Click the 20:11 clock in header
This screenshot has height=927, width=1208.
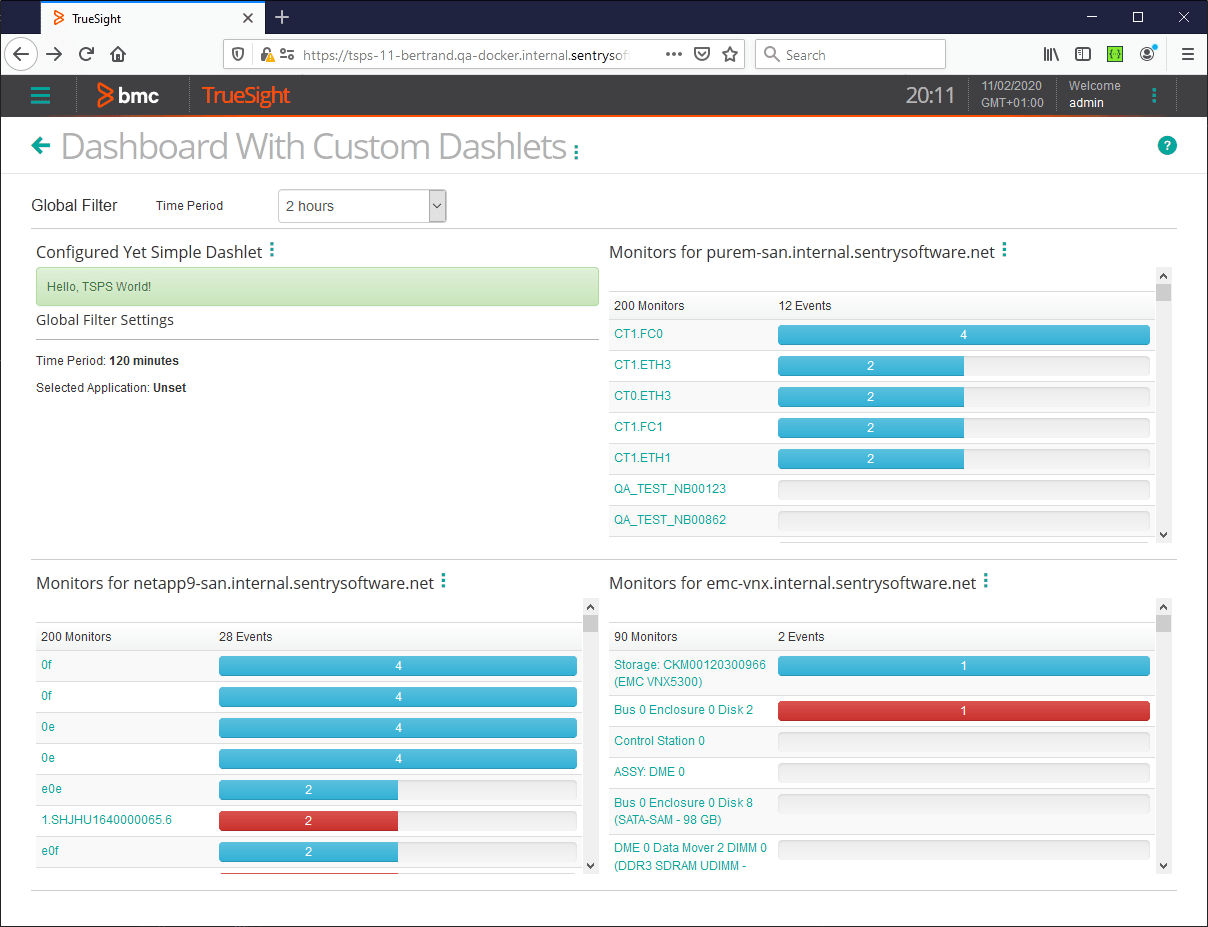[930, 96]
